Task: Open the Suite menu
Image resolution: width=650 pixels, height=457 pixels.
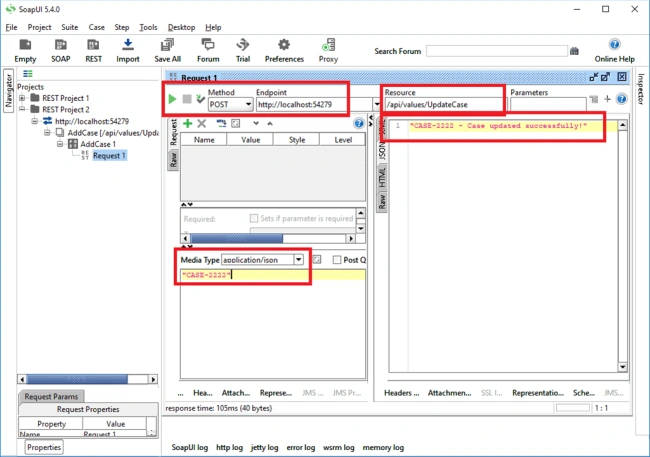Action: pyautogui.click(x=70, y=27)
